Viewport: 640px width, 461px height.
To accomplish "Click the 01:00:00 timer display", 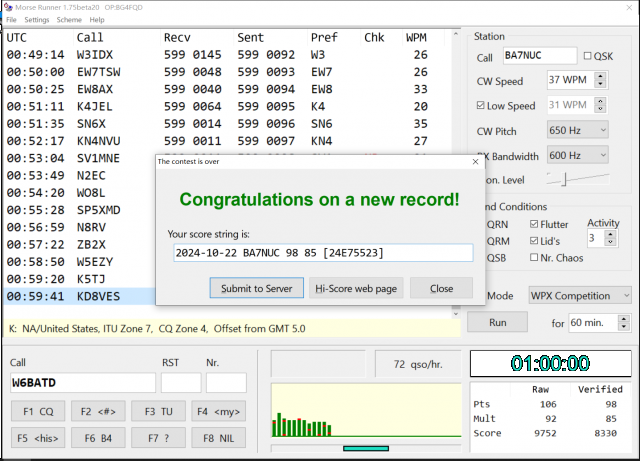I will pos(550,363).
